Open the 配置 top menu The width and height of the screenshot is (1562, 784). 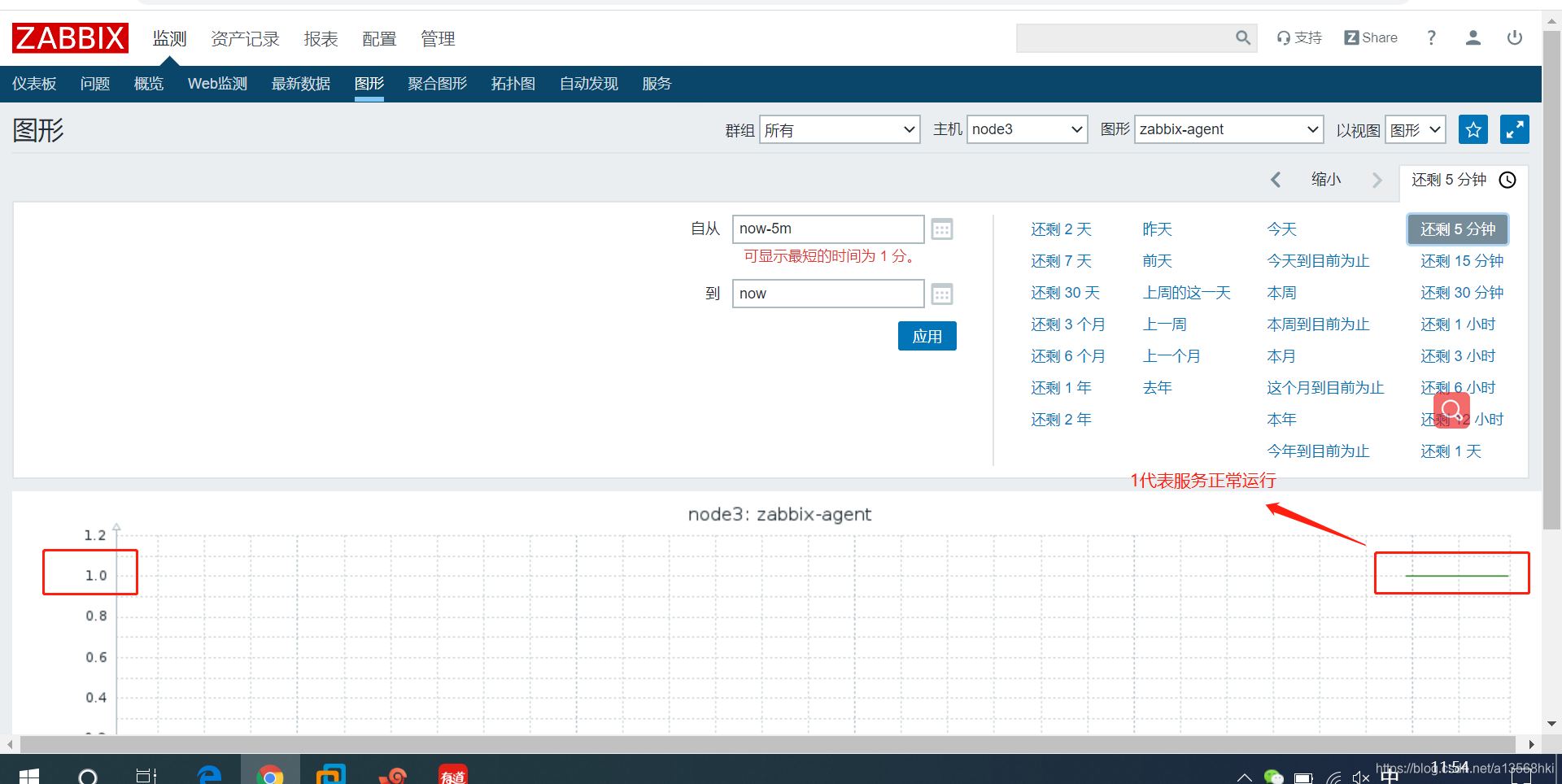(379, 38)
